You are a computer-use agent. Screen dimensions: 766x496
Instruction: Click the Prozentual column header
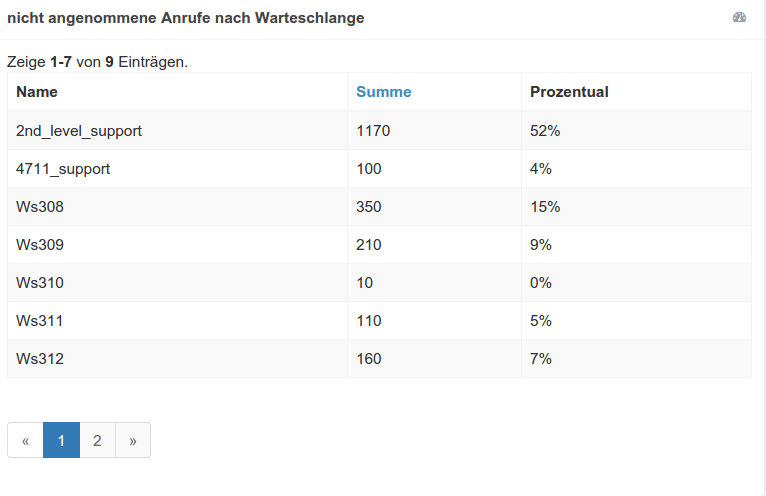click(569, 92)
